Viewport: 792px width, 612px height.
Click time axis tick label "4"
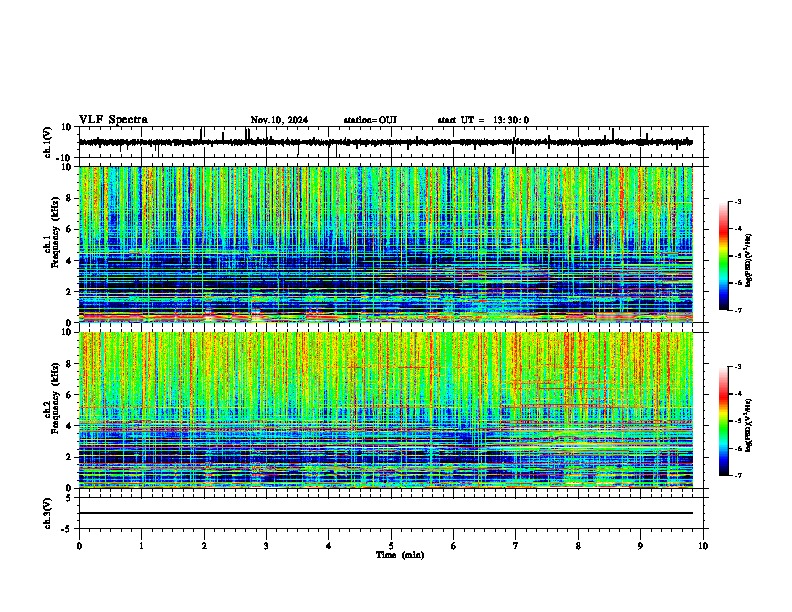tap(329, 546)
